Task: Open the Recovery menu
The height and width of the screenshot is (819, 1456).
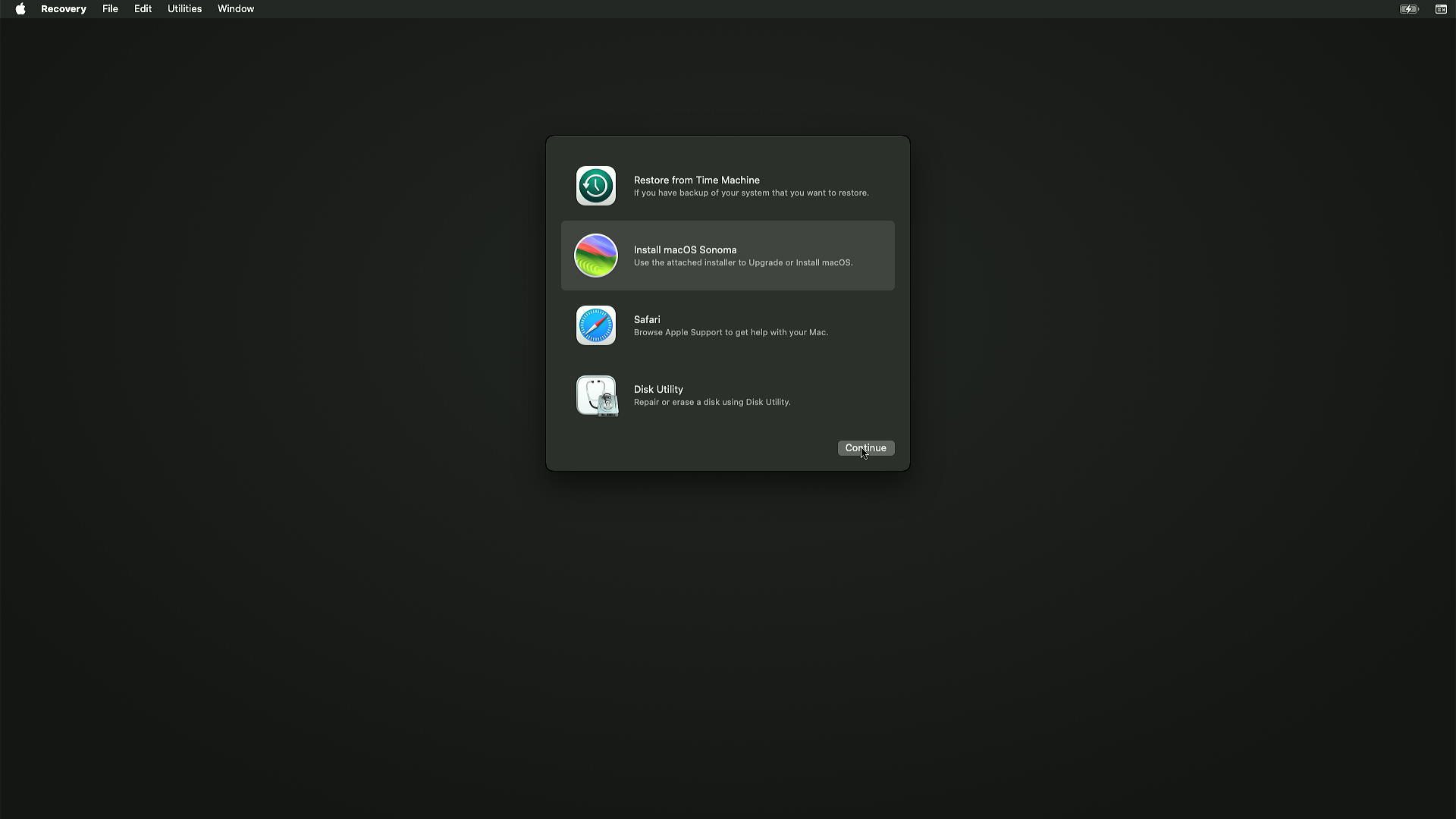Action: pyautogui.click(x=64, y=9)
